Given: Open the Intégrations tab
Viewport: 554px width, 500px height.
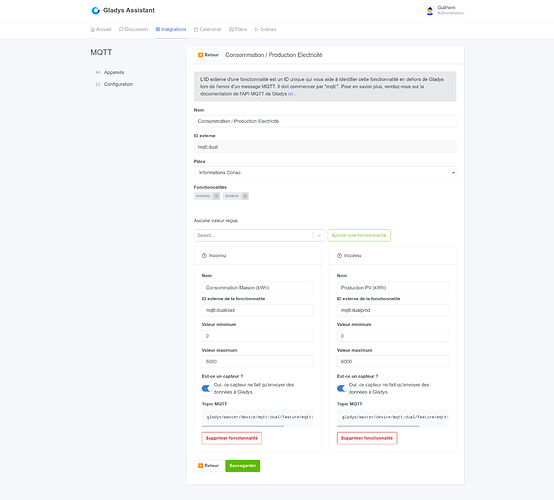Looking at the screenshot, I should point(171,29).
